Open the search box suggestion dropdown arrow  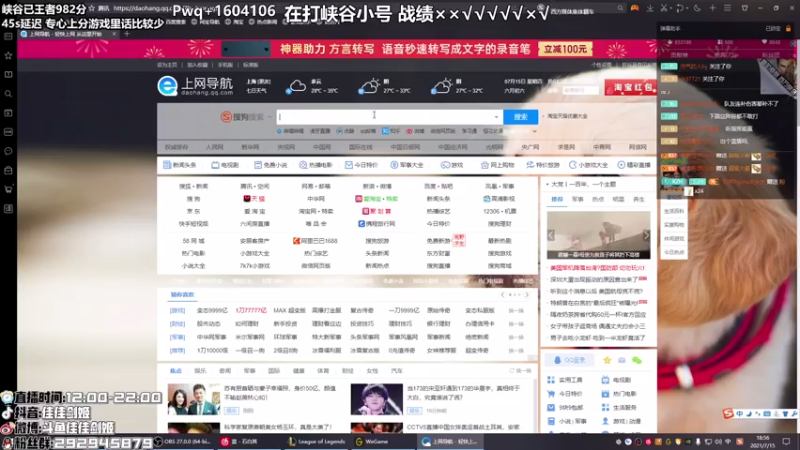coord(496,117)
